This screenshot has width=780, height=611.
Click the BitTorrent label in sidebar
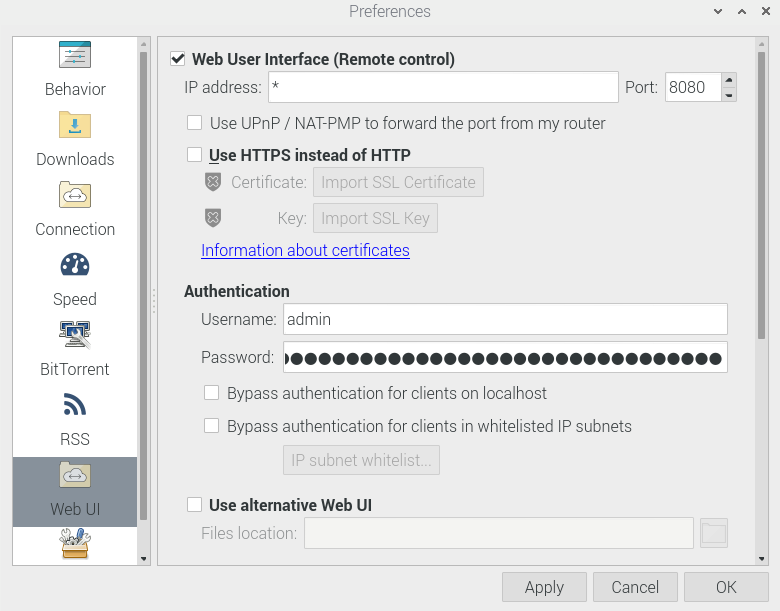(75, 369)
